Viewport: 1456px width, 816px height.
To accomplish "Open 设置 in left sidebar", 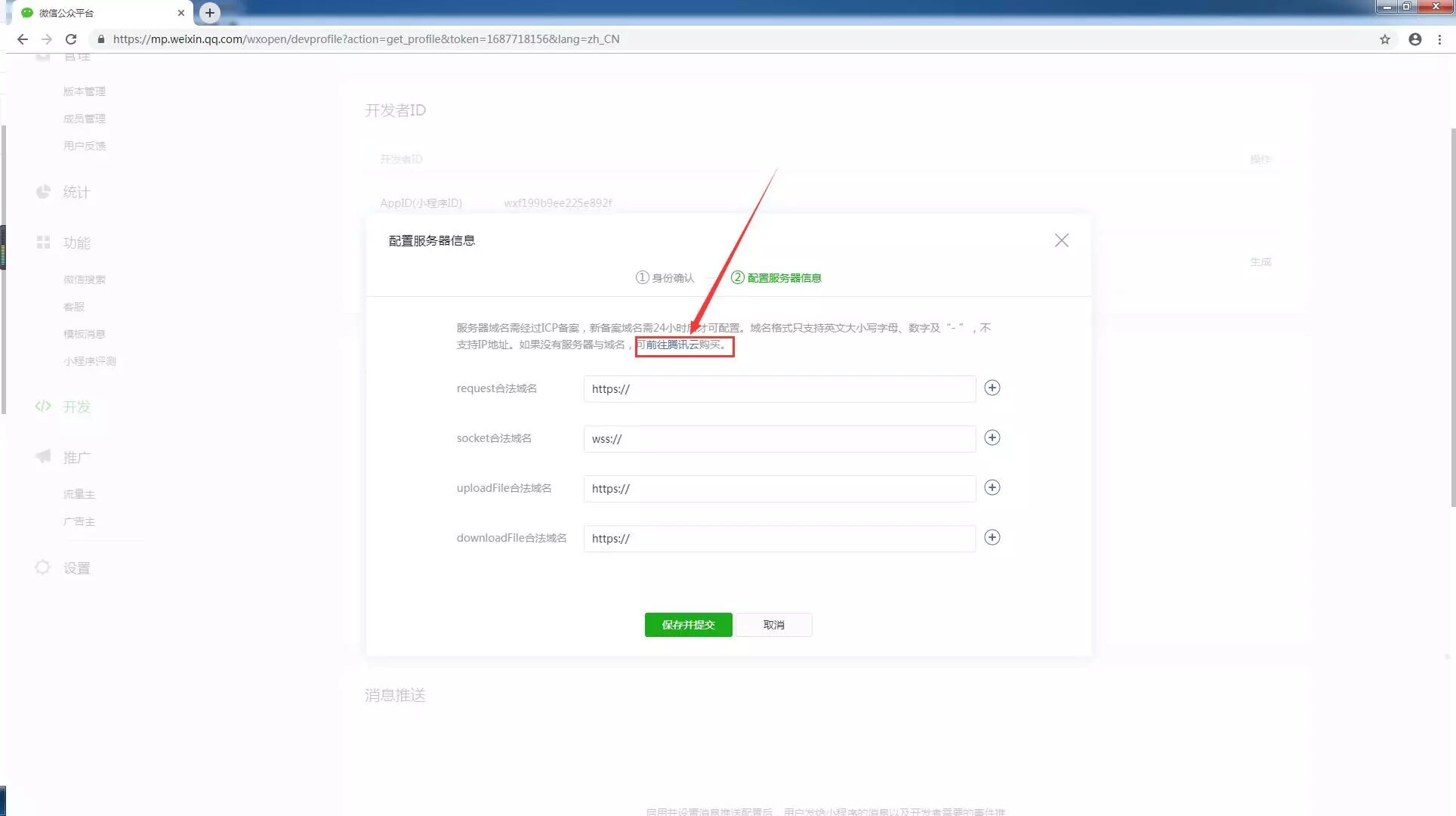I will pyautogui.click(x=76, y=568).
